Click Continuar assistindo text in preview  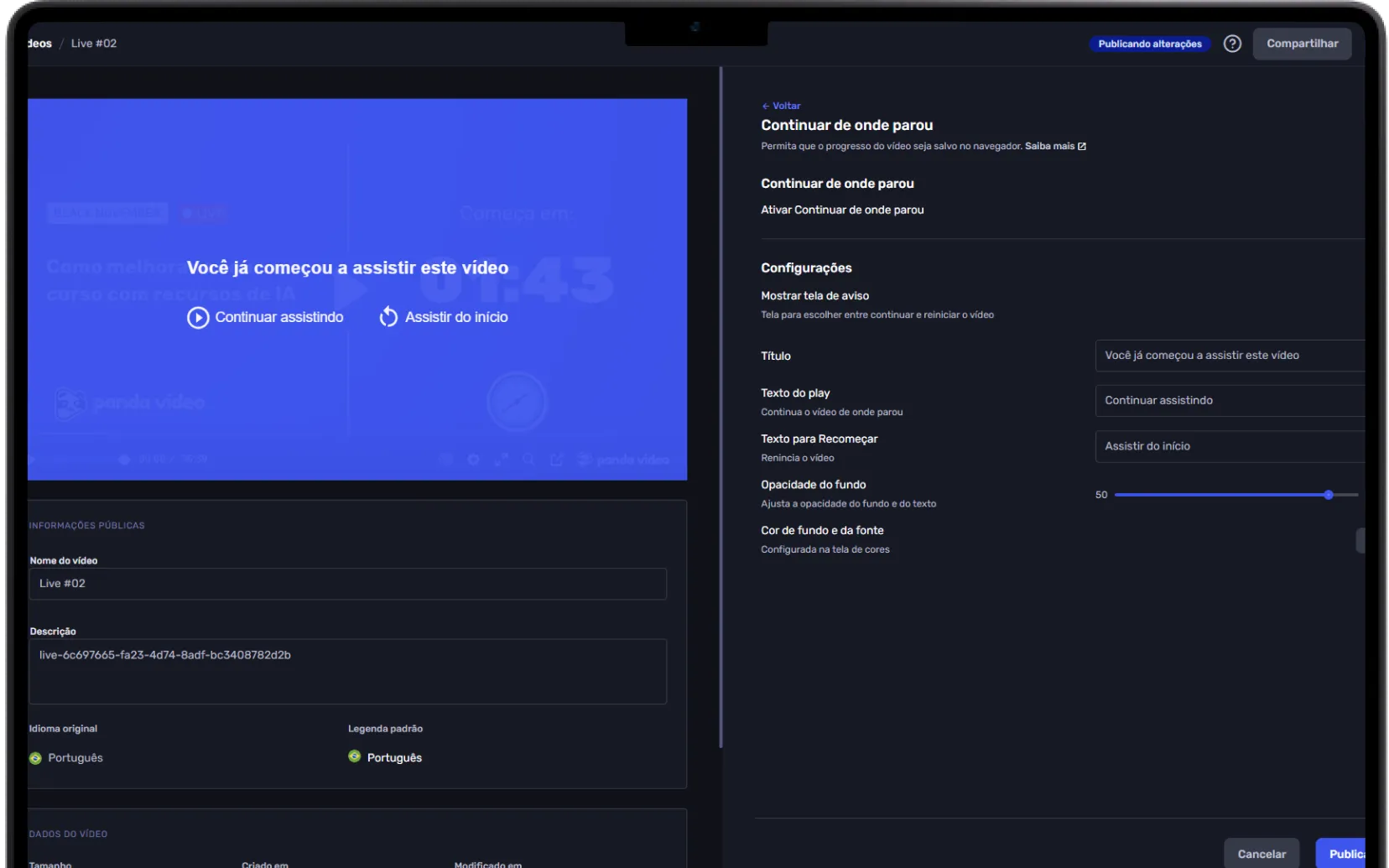(279, 317)
